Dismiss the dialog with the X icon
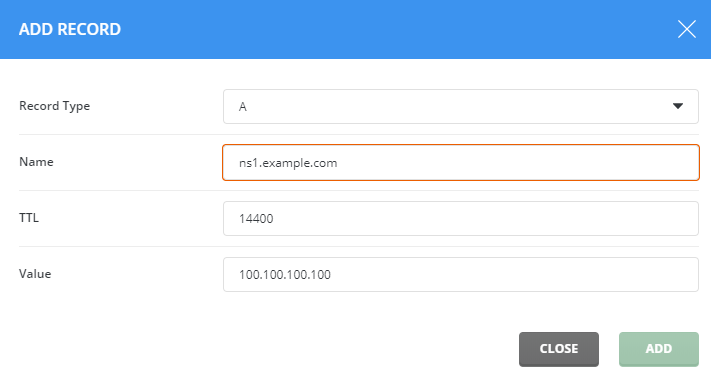The height and width of the screenshot is (374, 711). [687, 29]
